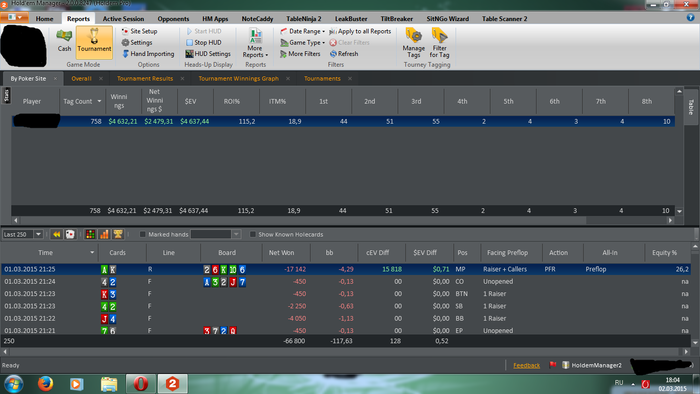Apply filters to all reports
The width and height of the screenshot is (700, 394).
[x=360, y=31]
